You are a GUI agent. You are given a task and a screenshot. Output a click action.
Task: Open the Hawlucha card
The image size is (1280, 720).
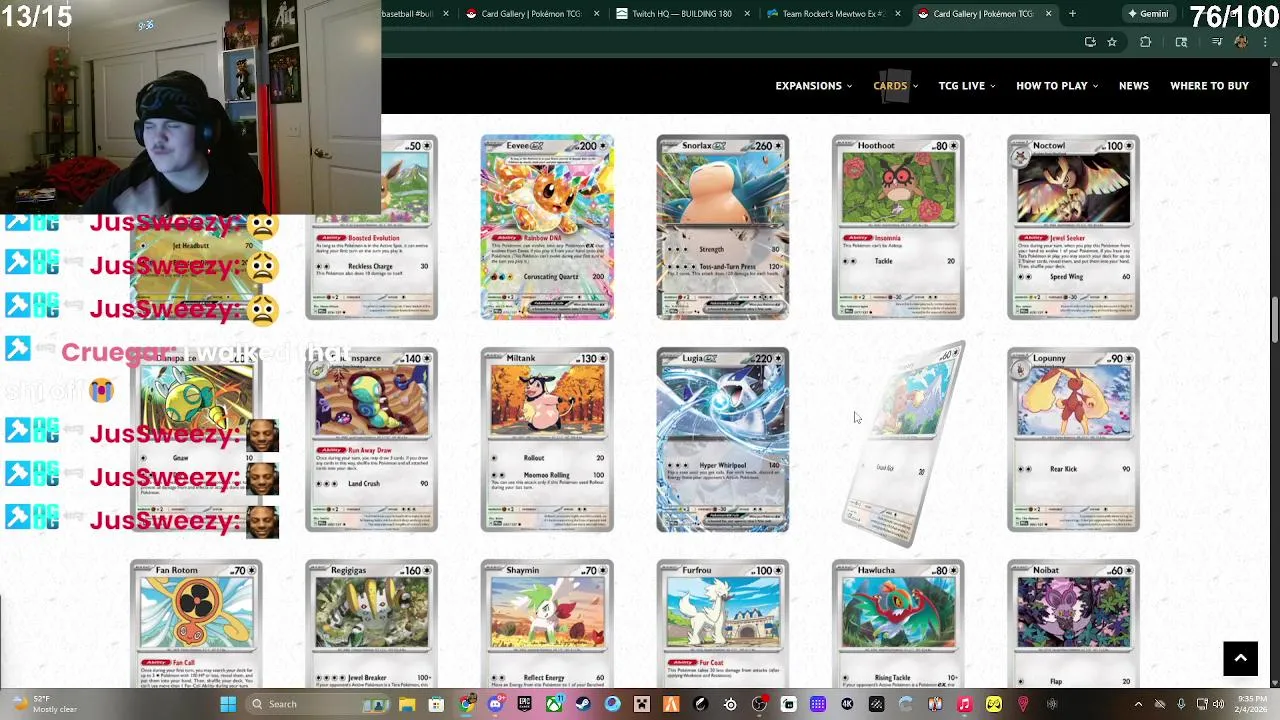click(898, 623)
